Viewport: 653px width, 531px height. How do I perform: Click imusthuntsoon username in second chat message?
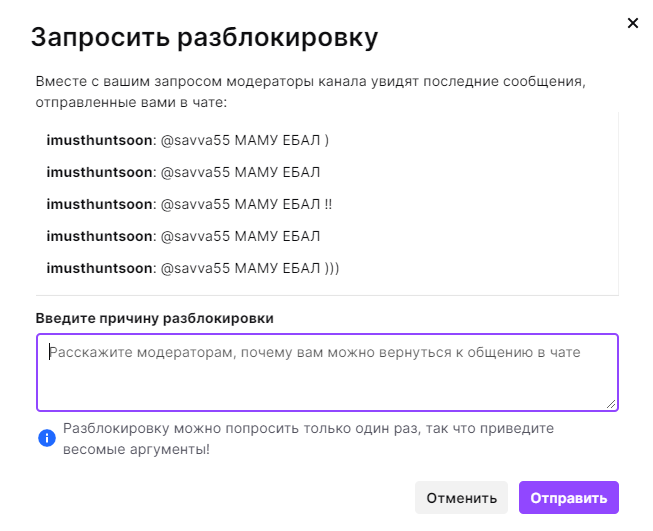(99, 172)
